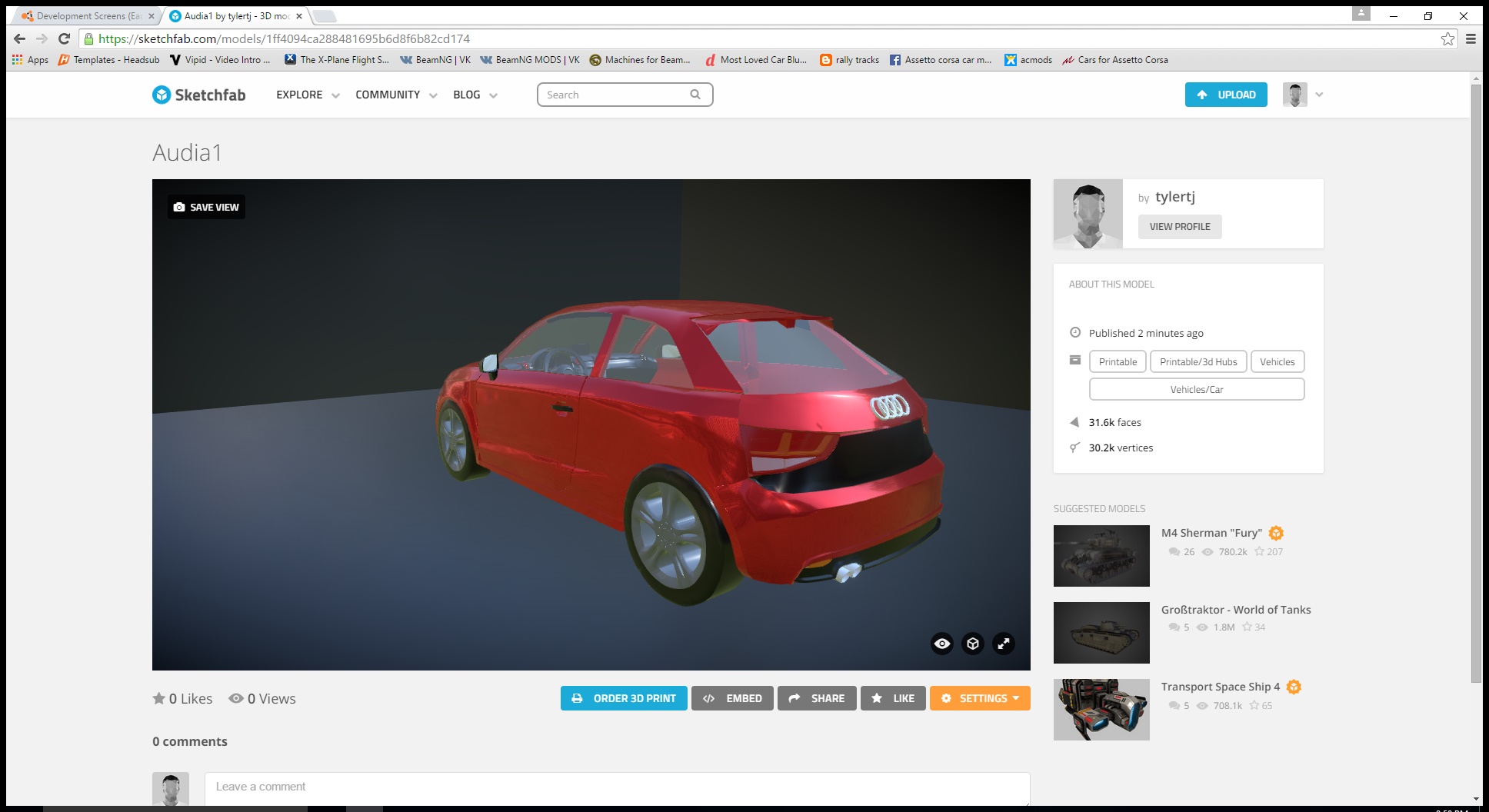Click the Upload button
1489x812 pixels.
pos(1226,95)
